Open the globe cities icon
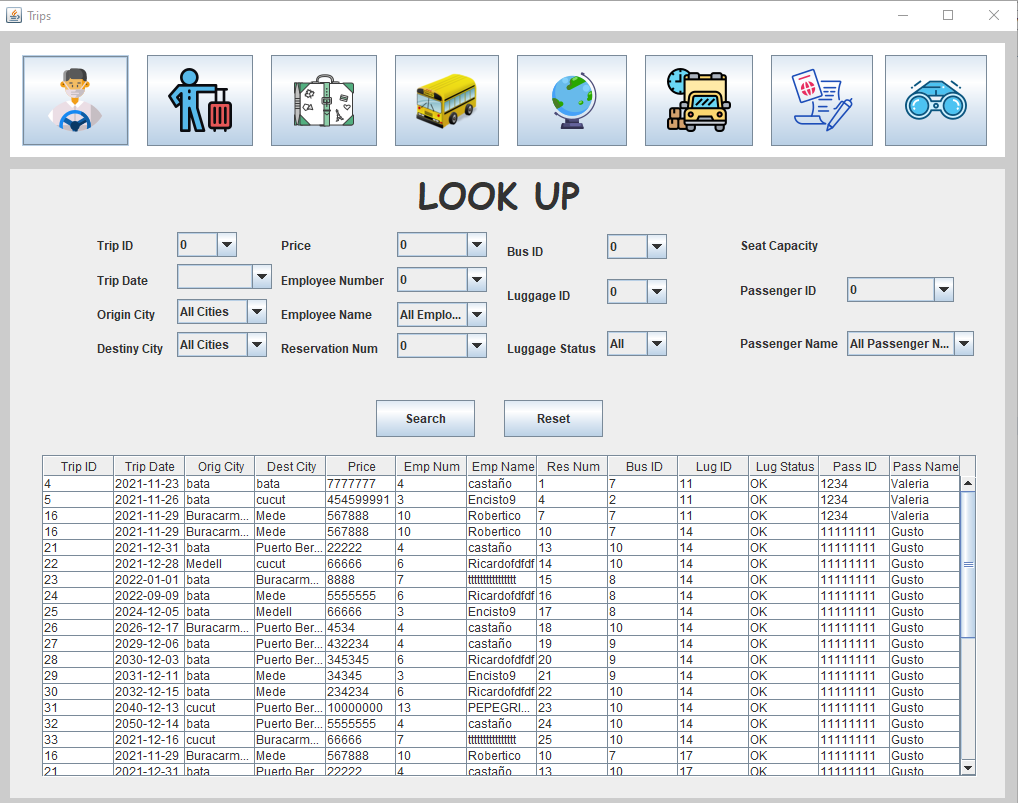The width and height of the screenshot is (1018, 803). 572,100
